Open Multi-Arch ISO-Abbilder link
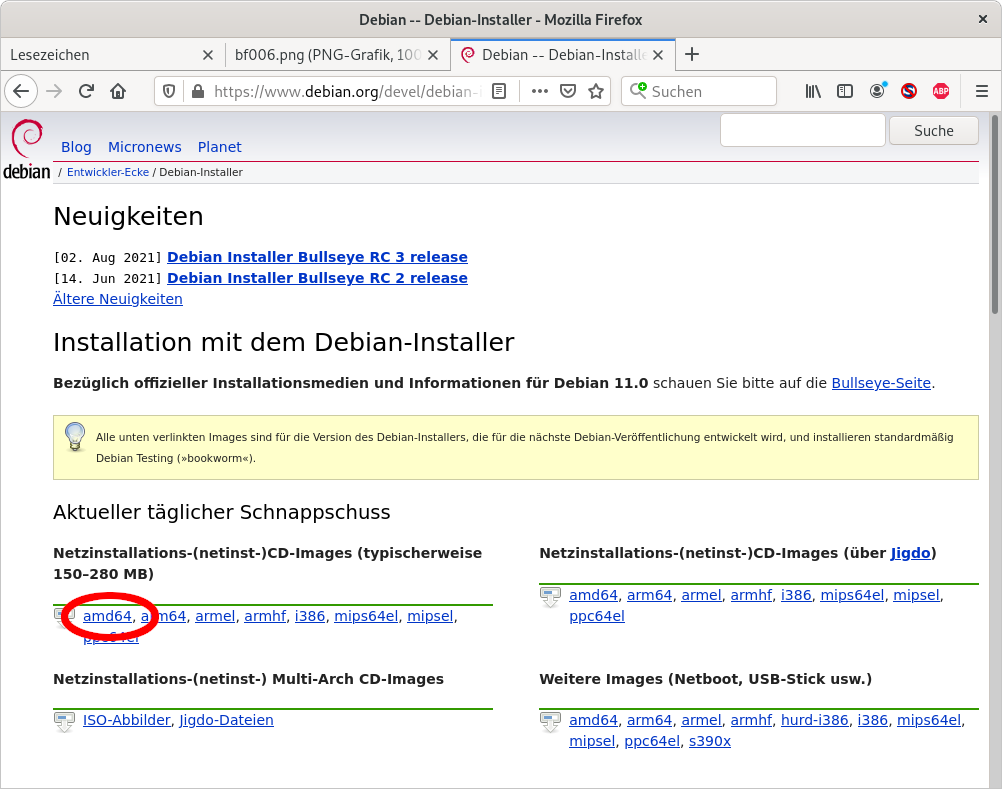Screen dimensions: 1002x789 (127, 720)
